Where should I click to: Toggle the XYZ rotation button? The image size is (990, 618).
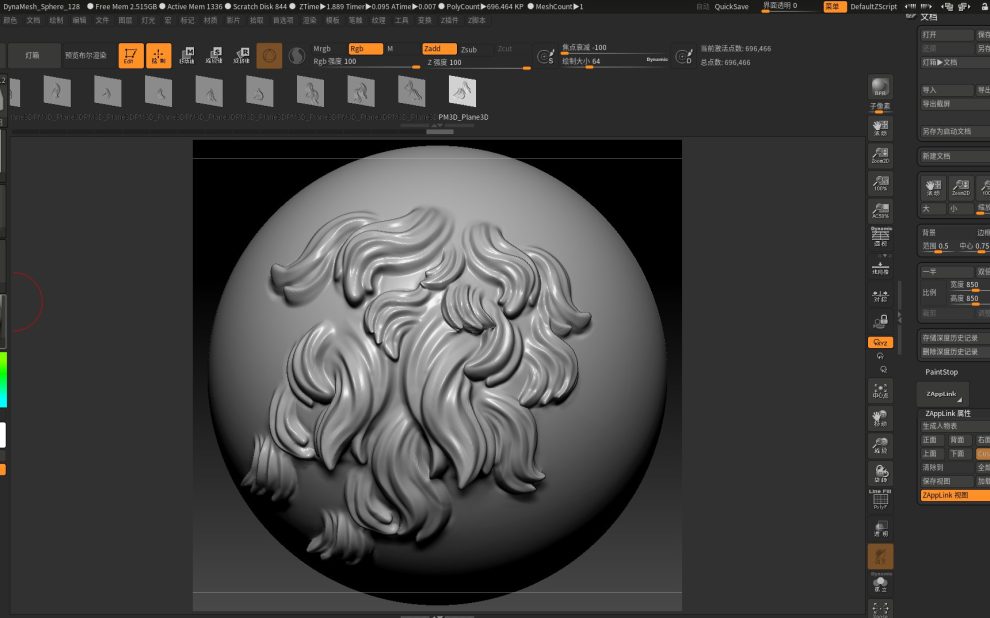880,342
